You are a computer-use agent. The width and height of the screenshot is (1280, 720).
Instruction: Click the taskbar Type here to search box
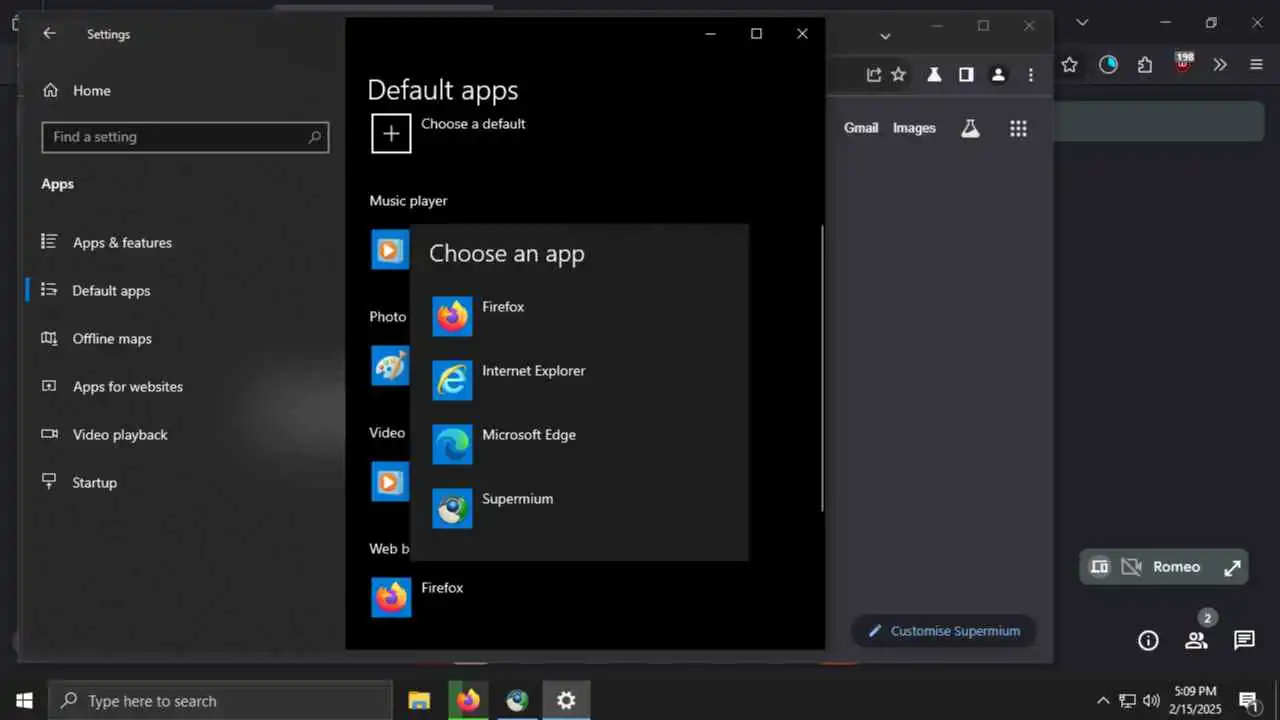click(220, 701)
